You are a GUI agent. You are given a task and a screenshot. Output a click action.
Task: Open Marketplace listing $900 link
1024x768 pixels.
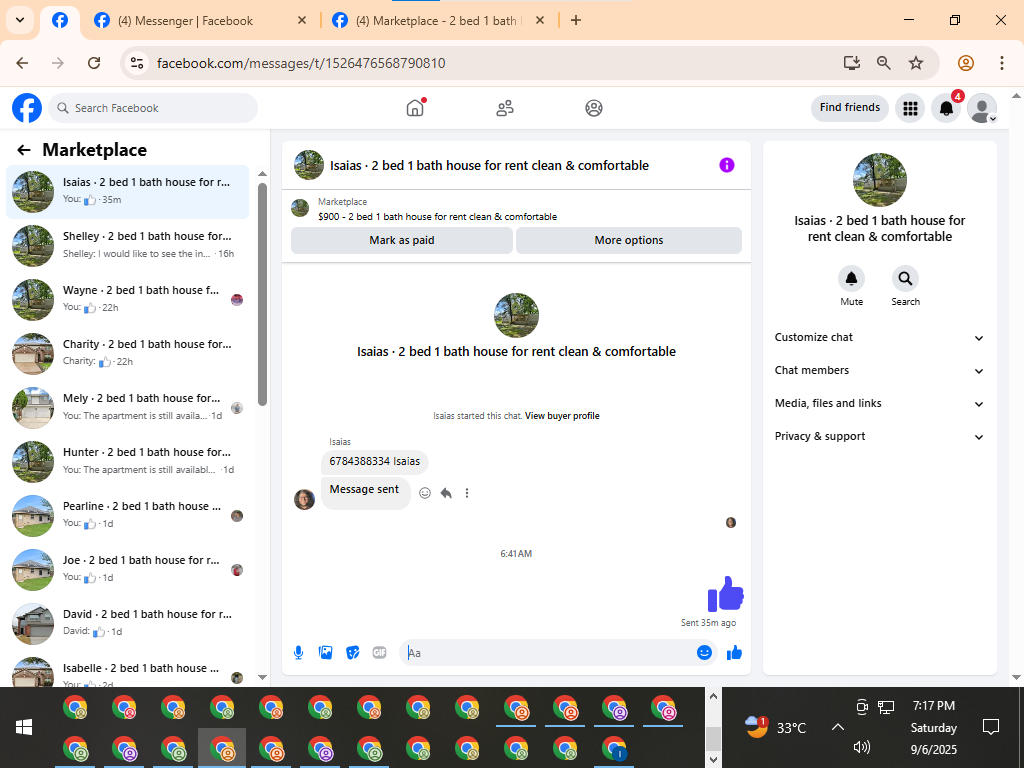[x=438, y=217]
